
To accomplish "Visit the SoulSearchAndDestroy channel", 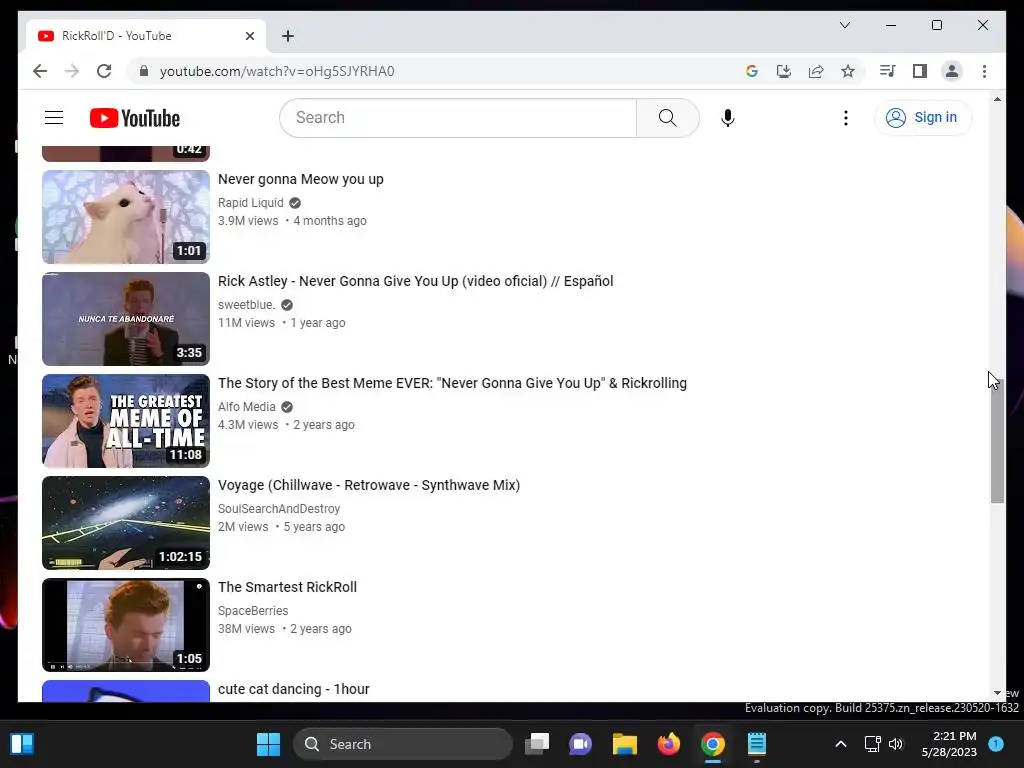I will [279, 508].
